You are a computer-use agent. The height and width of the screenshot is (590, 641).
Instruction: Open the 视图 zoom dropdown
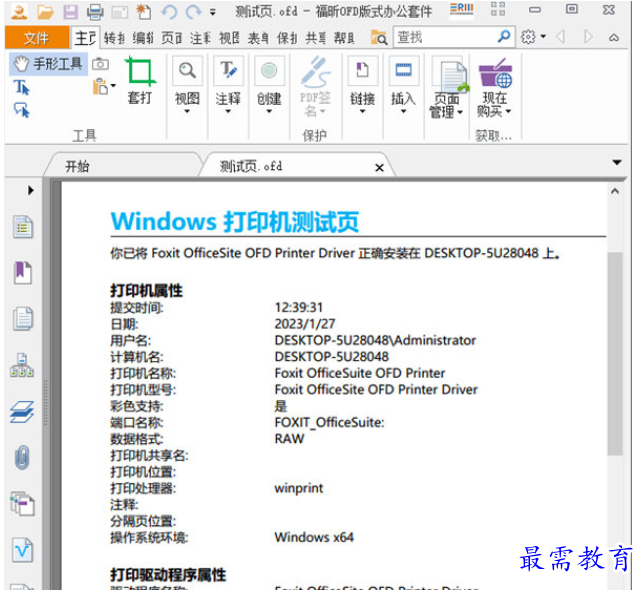[187, 85]
